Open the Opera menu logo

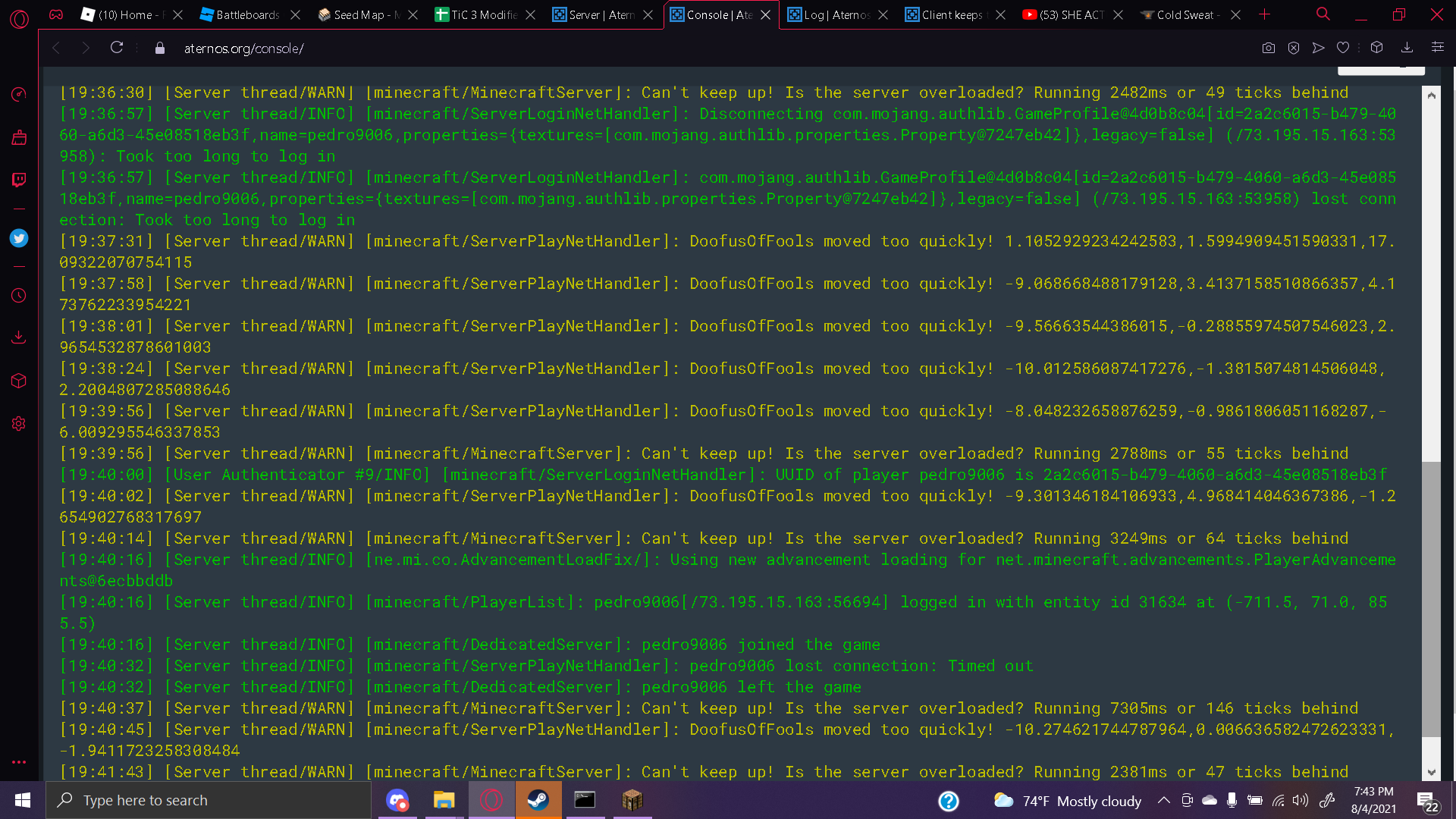coord(19,18)
